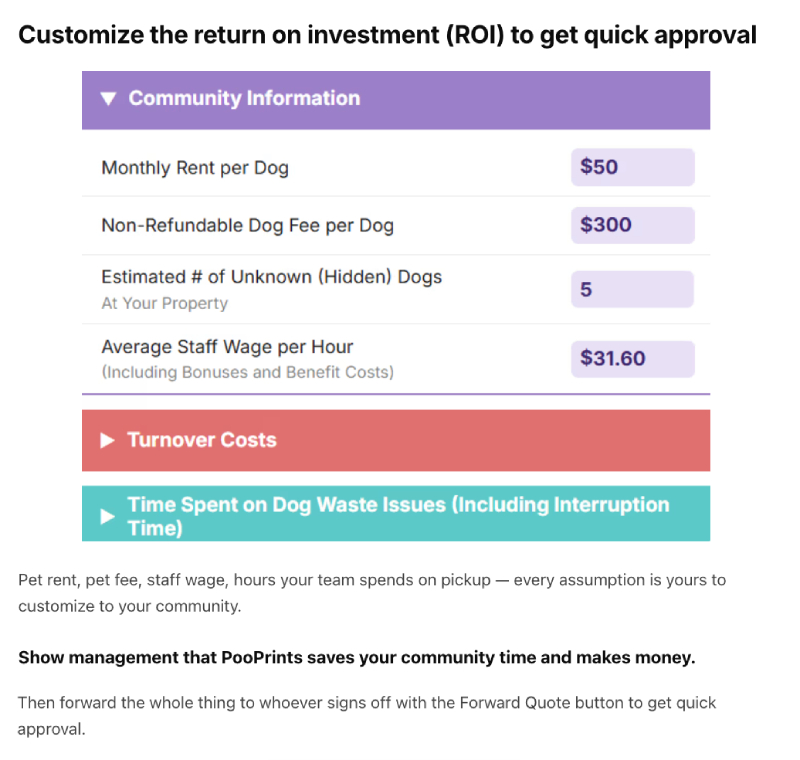Click the At Your Property subtext
This screenshot has width=800, height=760.
tap(164, 303)
